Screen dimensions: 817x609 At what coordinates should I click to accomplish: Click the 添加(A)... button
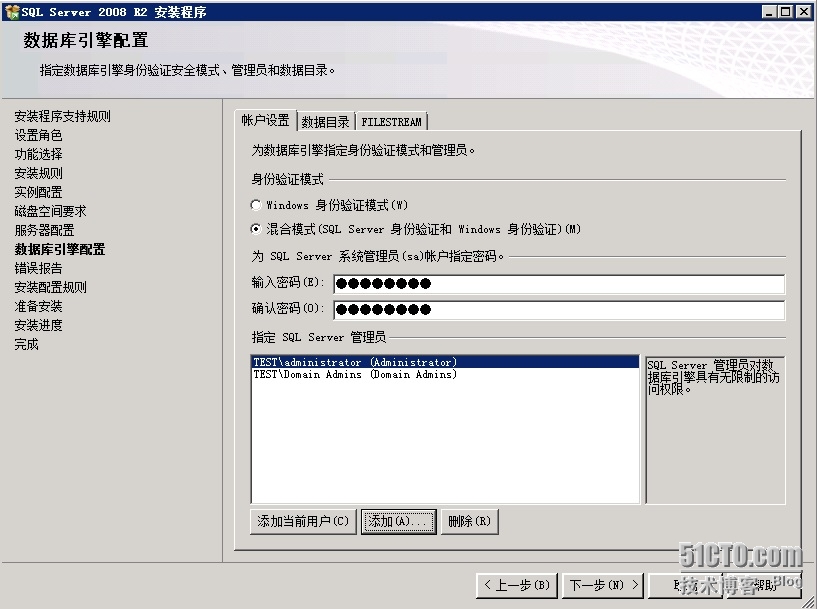(399, 521)
